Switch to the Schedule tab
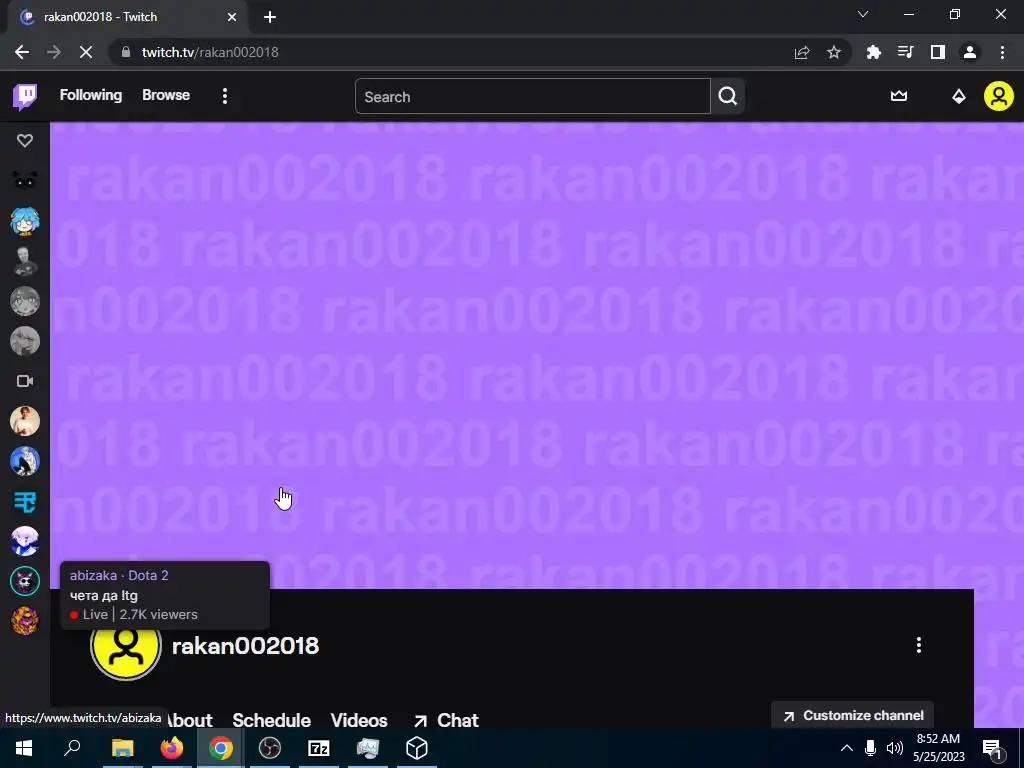1024x768 pixels. tap(271, 720)
